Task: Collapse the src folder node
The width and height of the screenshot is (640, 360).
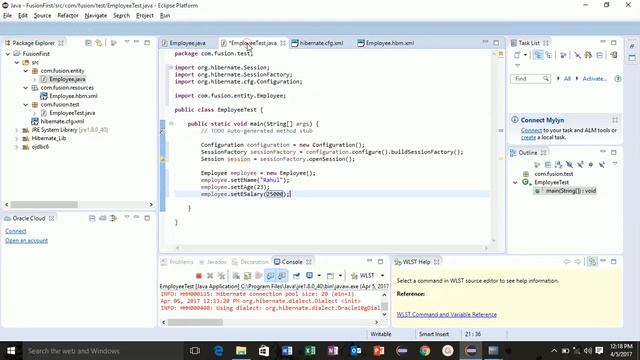Action: tap(17, 62)
